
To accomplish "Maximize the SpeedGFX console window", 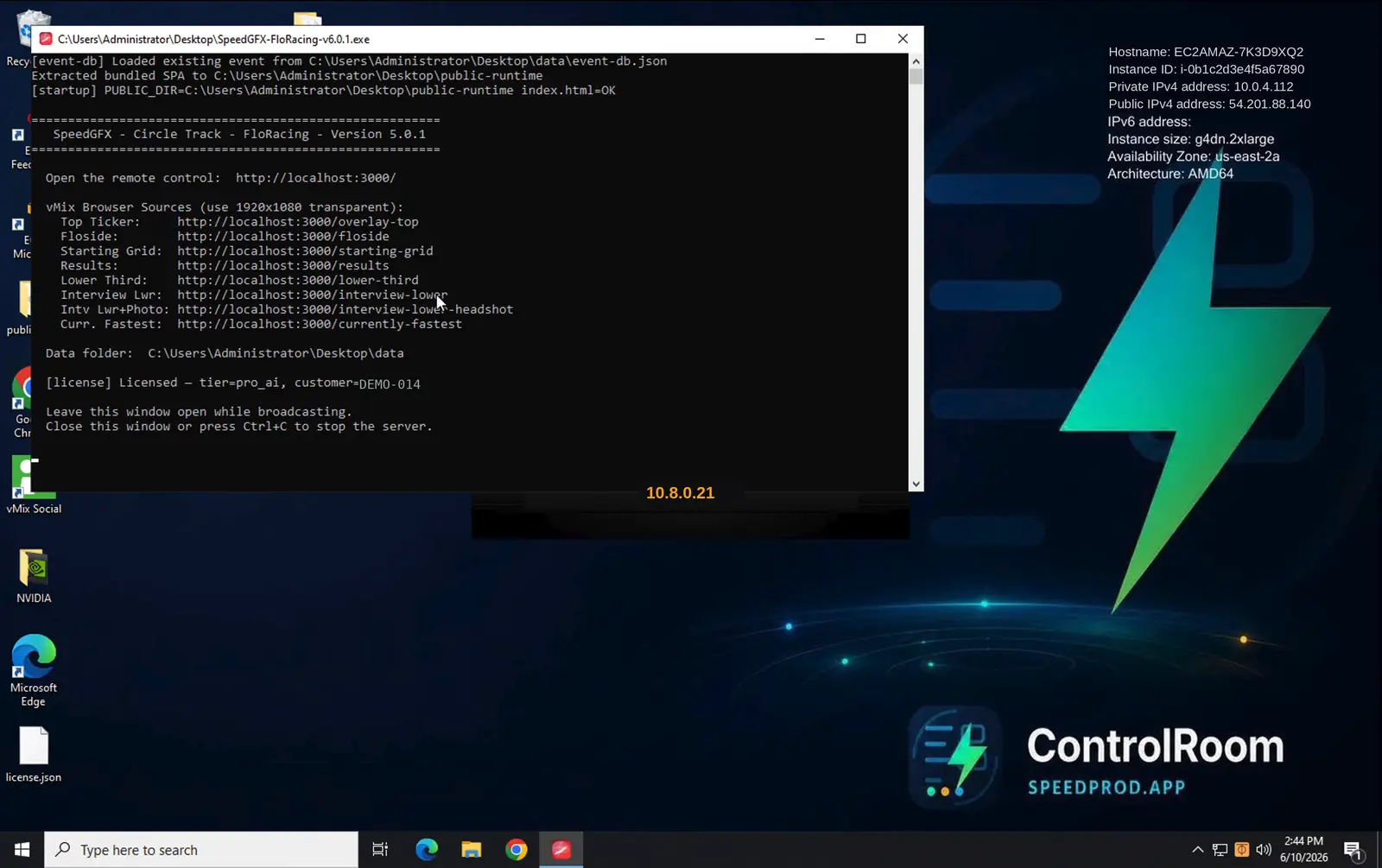I will pyautogui.click(x=861, y=39).
